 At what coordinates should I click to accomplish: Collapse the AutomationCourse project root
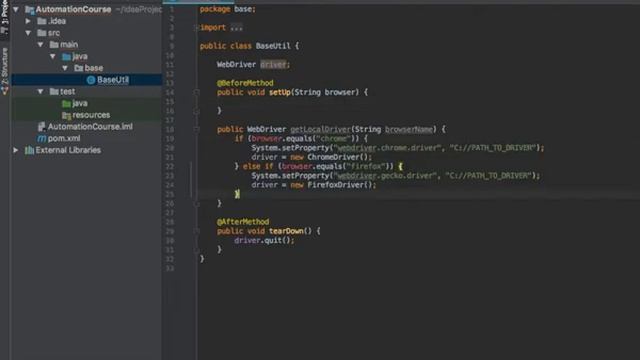click(16, 9)
